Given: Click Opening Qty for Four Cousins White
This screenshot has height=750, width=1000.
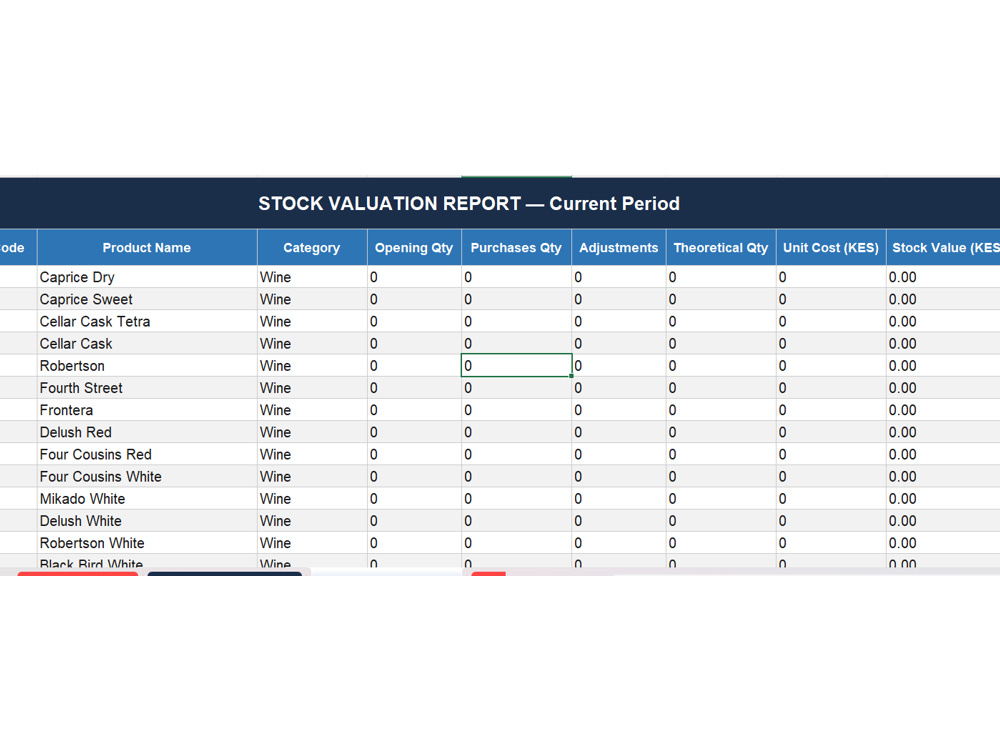Looking at the screenshot, I should coord(414,476).
